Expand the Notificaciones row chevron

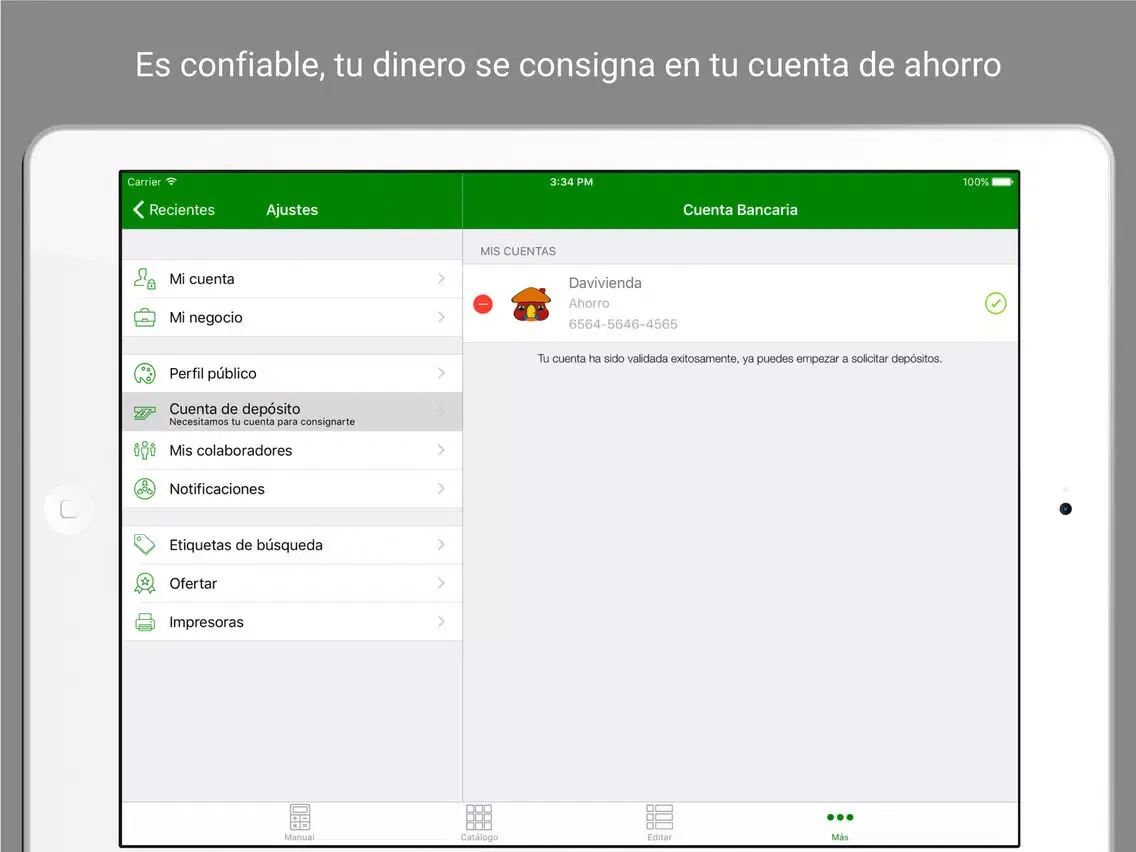[x=441, y=488]
